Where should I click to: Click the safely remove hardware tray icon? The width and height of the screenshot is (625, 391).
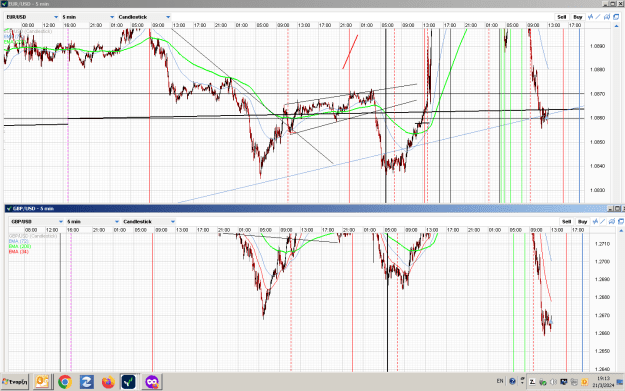click(542, 382)
